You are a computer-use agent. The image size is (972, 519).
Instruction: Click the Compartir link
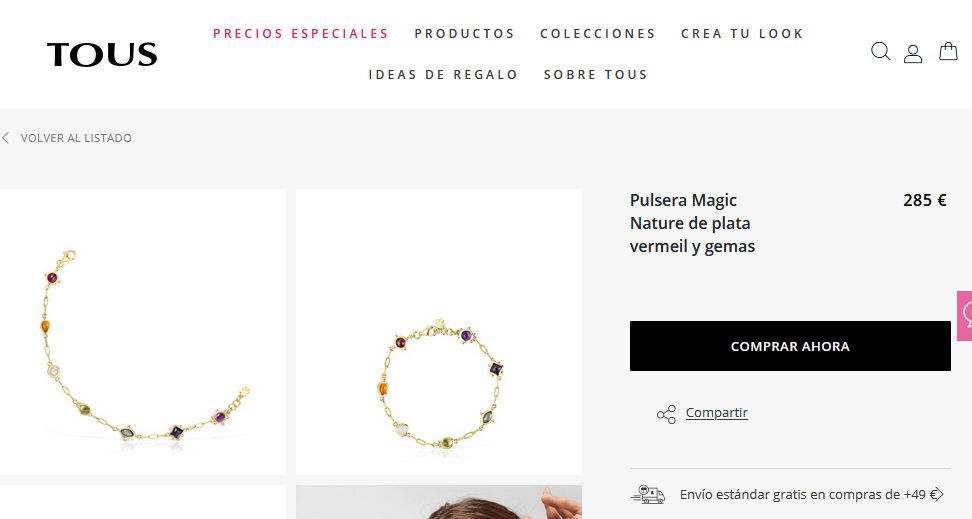[x=717, y=413]
